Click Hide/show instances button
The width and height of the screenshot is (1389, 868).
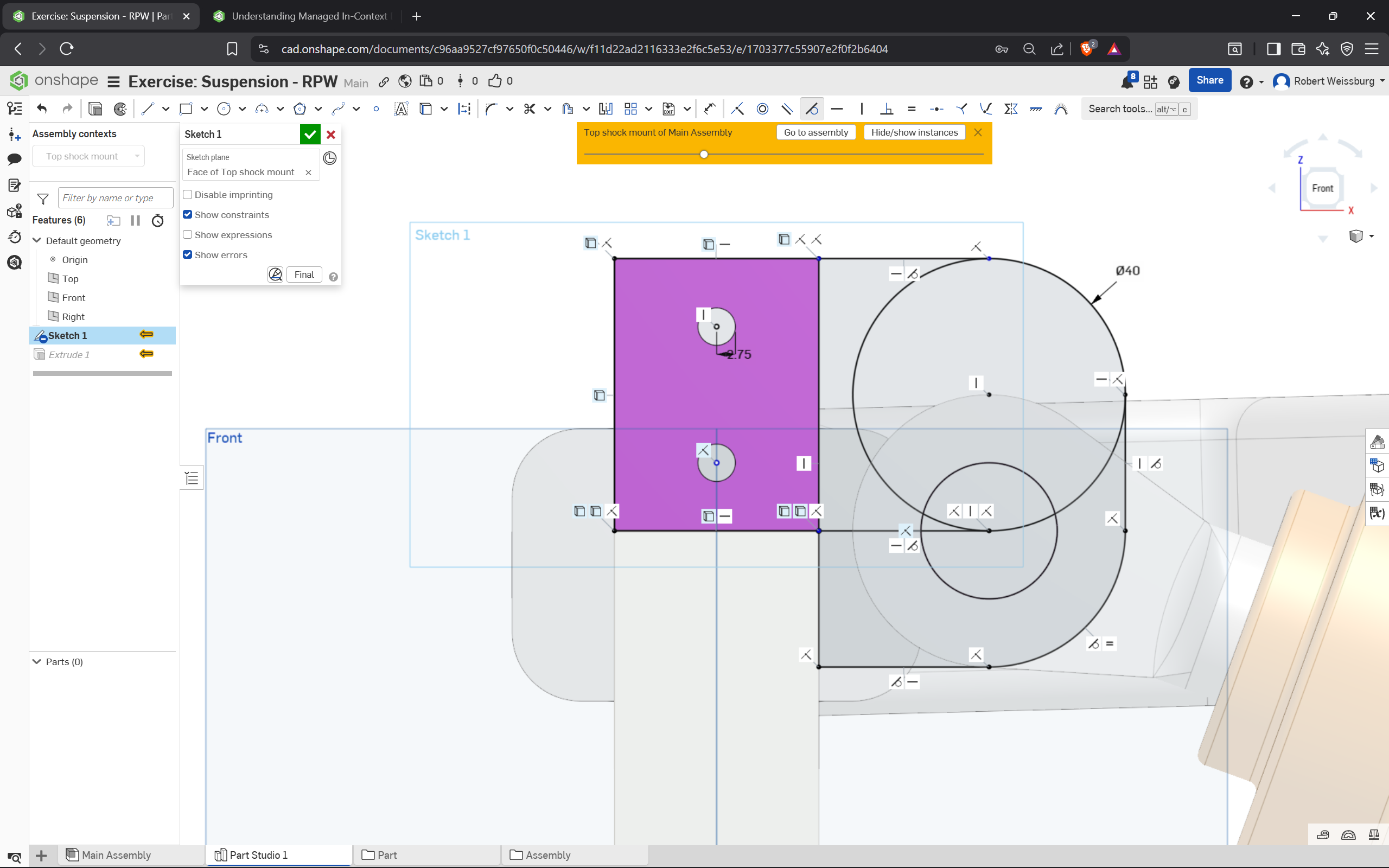coord(914,132)
